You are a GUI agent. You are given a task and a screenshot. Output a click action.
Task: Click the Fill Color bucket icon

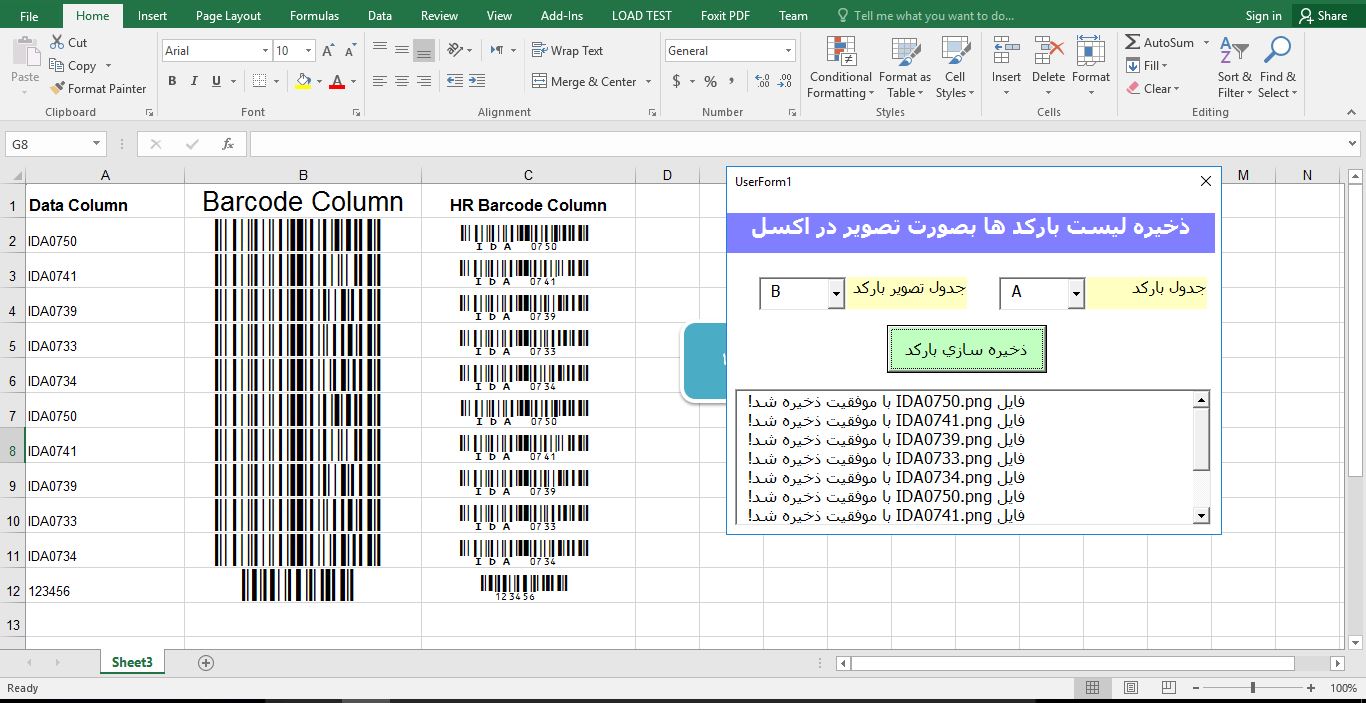(304, 81)
